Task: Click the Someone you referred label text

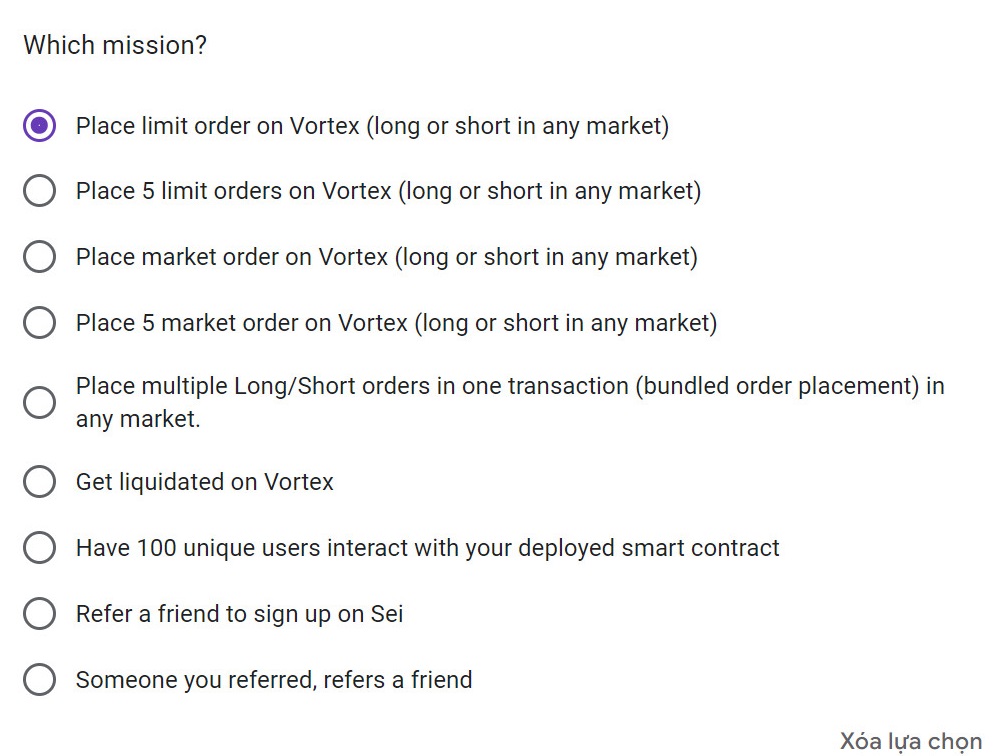Action: coord(274,679)
